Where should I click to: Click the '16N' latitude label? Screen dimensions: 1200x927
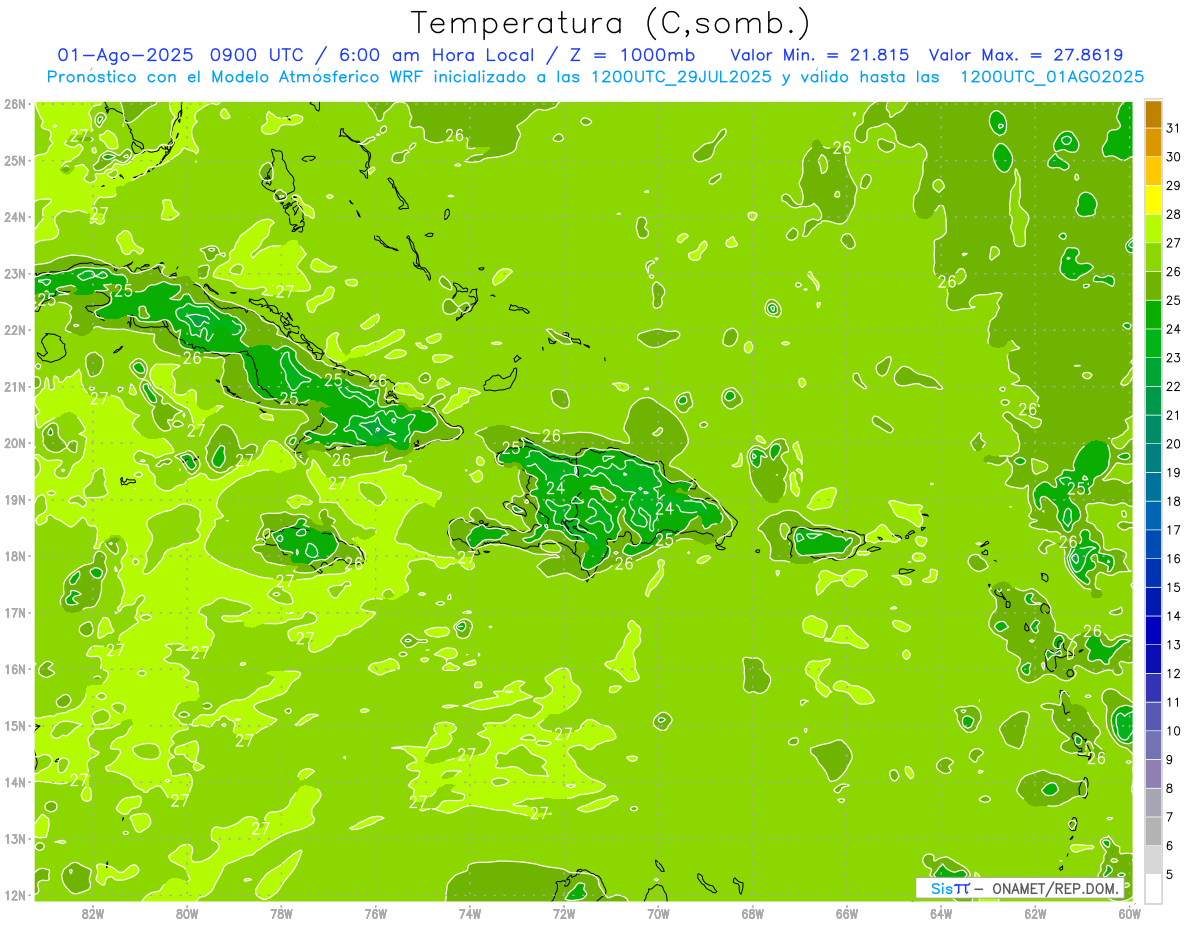[x=14, y=669]
